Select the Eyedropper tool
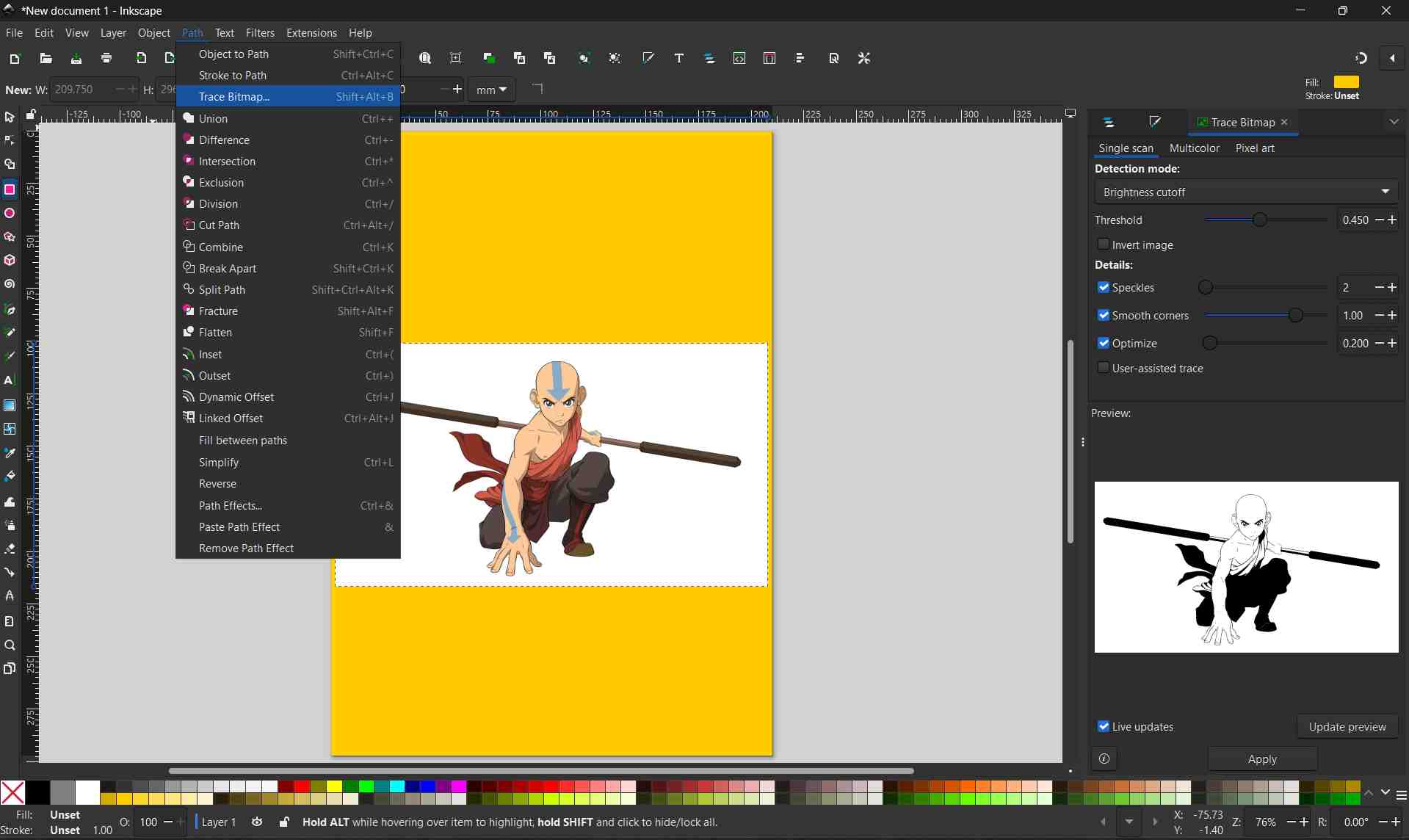The image size is (1409, 840). (10, 453)
